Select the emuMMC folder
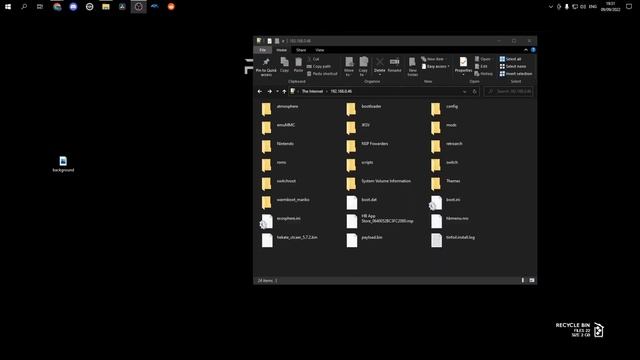This screenshot has height=360, width=640. [x=278, y=127]
